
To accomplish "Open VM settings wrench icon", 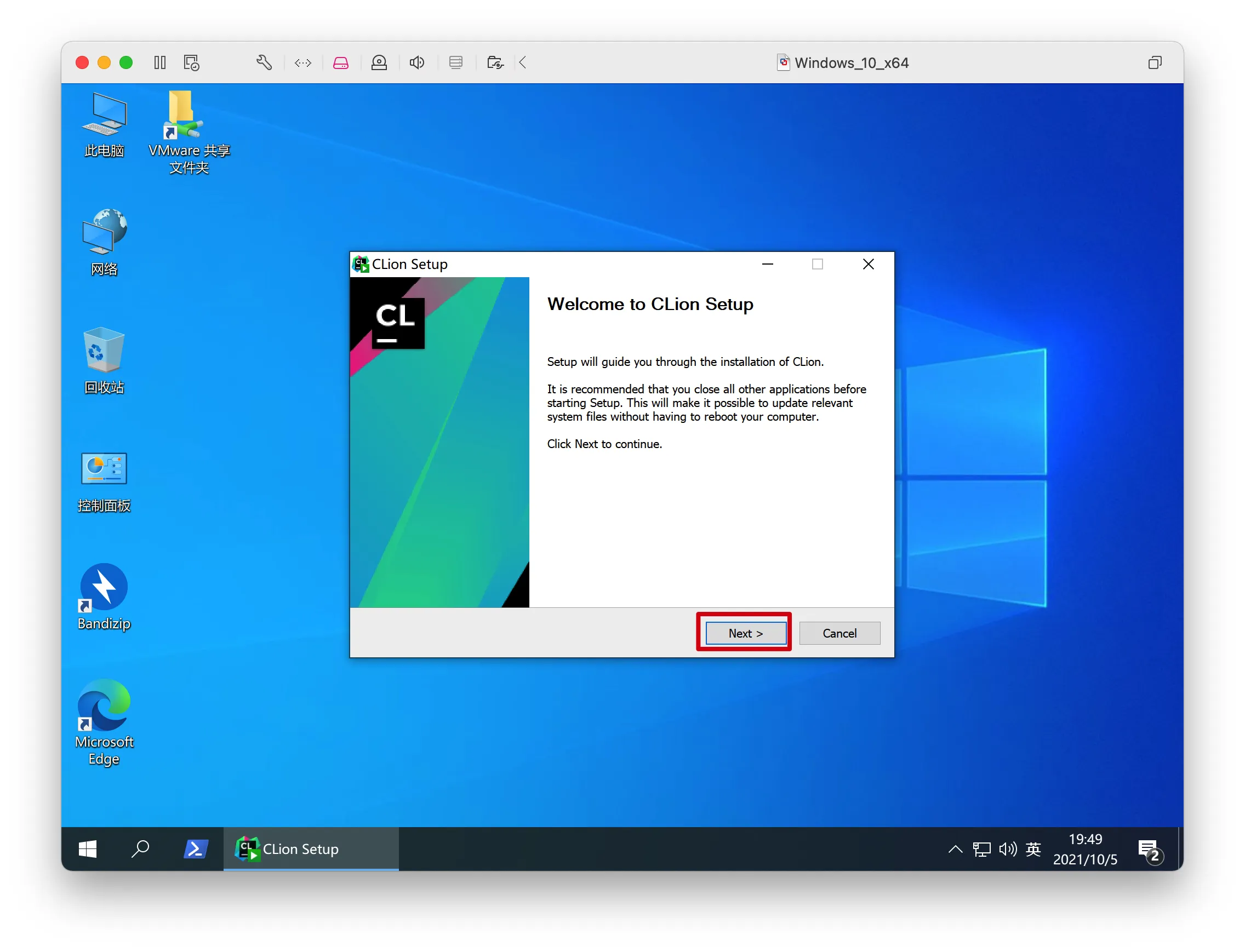I will point(264,62).
